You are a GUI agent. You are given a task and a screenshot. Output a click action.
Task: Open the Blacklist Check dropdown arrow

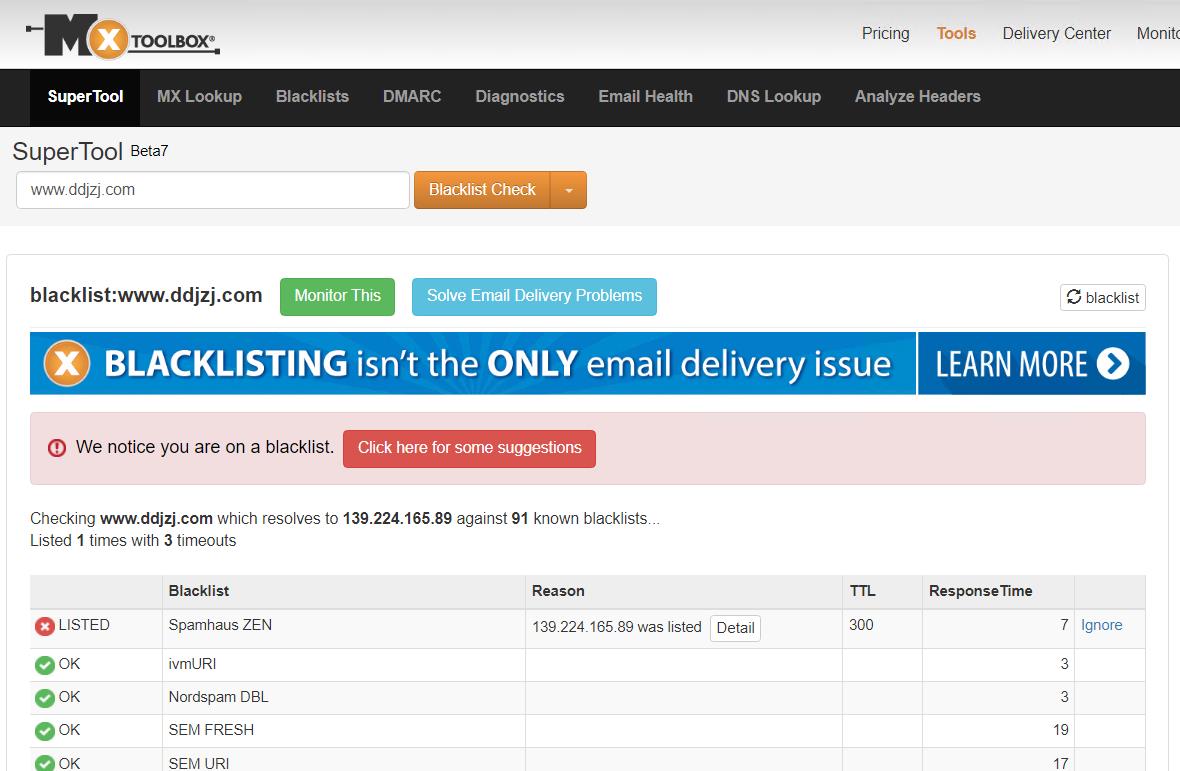pos(569,190)
